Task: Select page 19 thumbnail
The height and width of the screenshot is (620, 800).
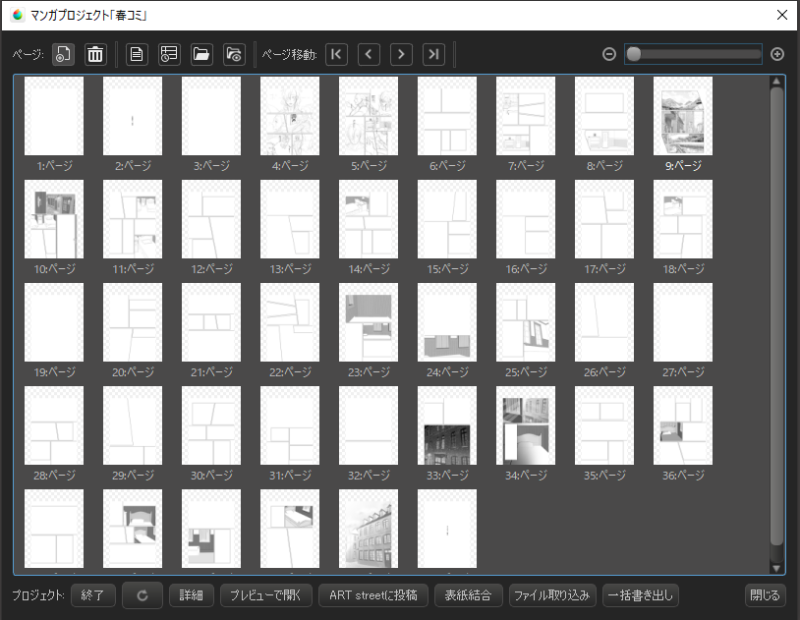Action: 54,322
